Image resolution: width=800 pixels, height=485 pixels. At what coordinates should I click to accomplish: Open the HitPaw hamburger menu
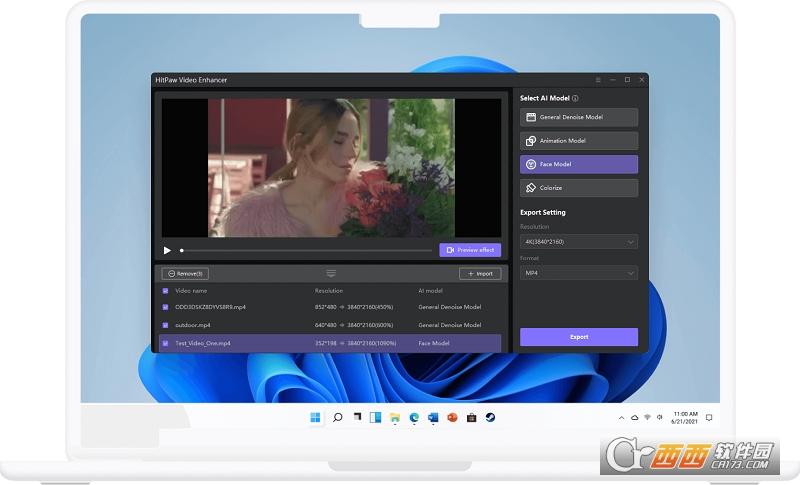coord(598,80)
